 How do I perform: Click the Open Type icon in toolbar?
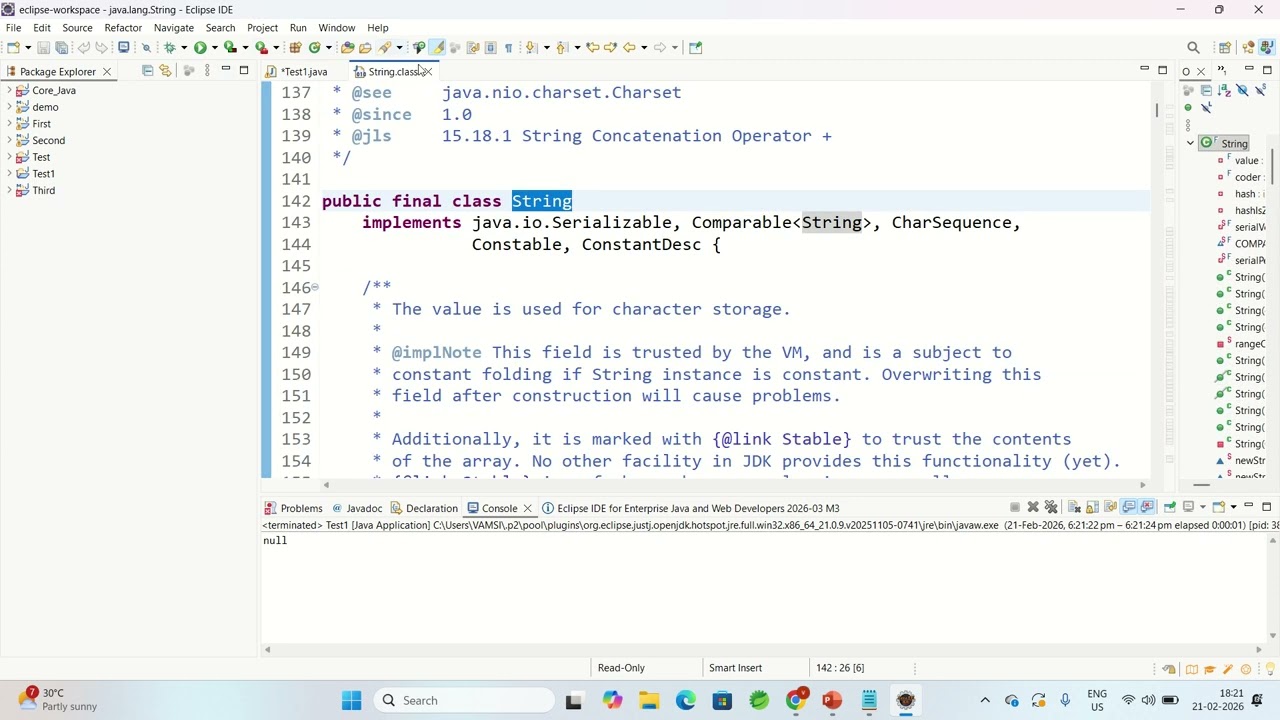(x=348, y=47)
